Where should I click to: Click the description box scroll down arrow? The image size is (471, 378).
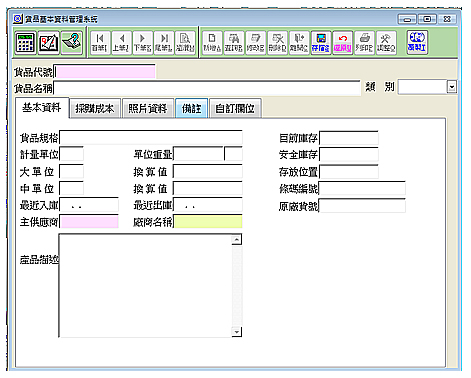pos(237,332)
